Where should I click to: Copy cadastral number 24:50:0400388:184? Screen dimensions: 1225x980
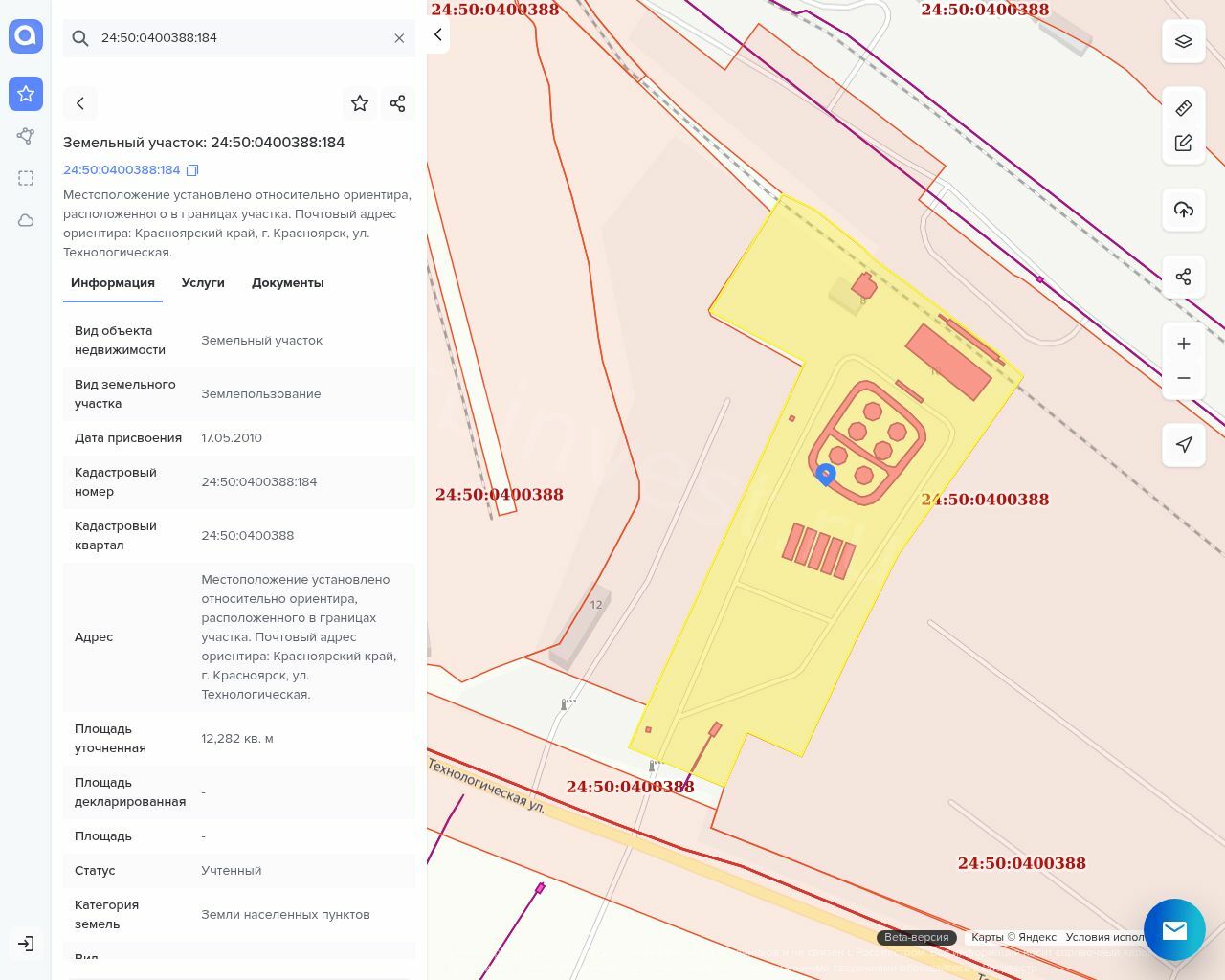[192, 170]
